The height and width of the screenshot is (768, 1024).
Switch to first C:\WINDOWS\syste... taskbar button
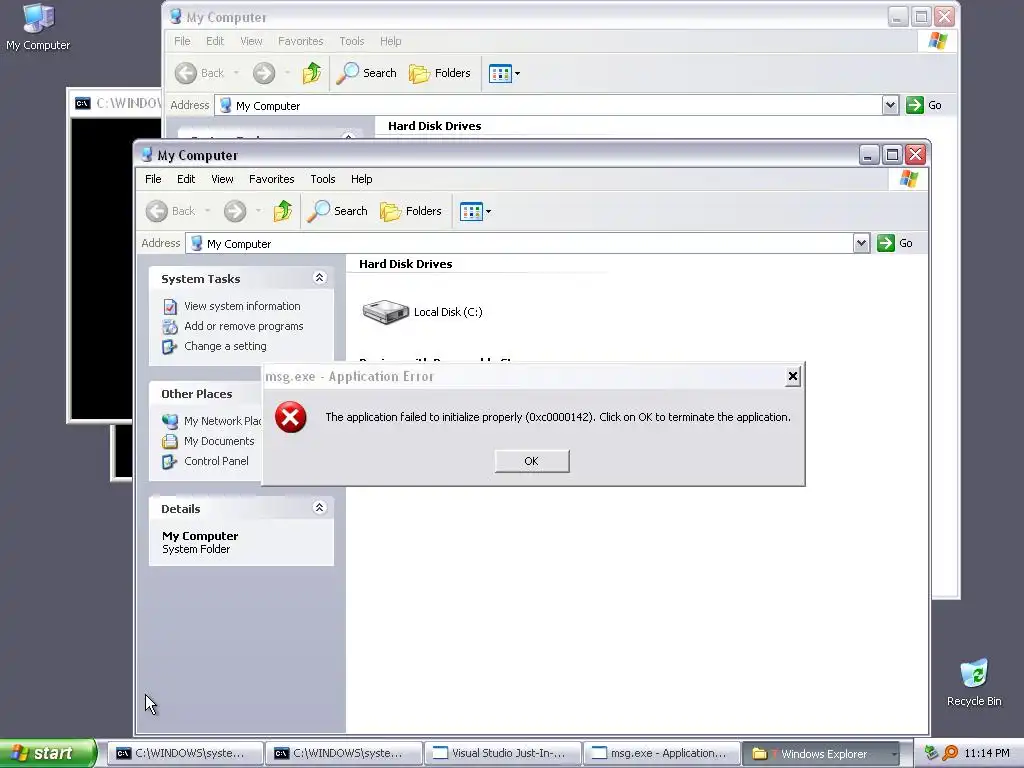coord(185,754)
